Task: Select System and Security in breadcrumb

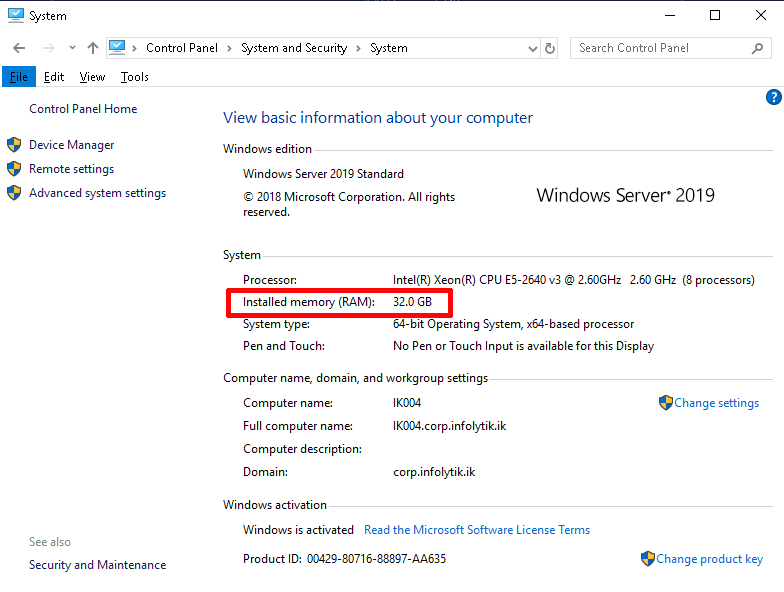Action: coord(294,48)
